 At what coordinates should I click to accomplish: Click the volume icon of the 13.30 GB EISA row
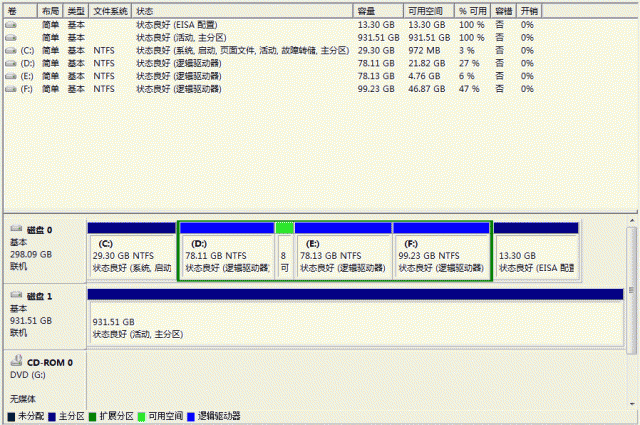(x=11, y=25)
